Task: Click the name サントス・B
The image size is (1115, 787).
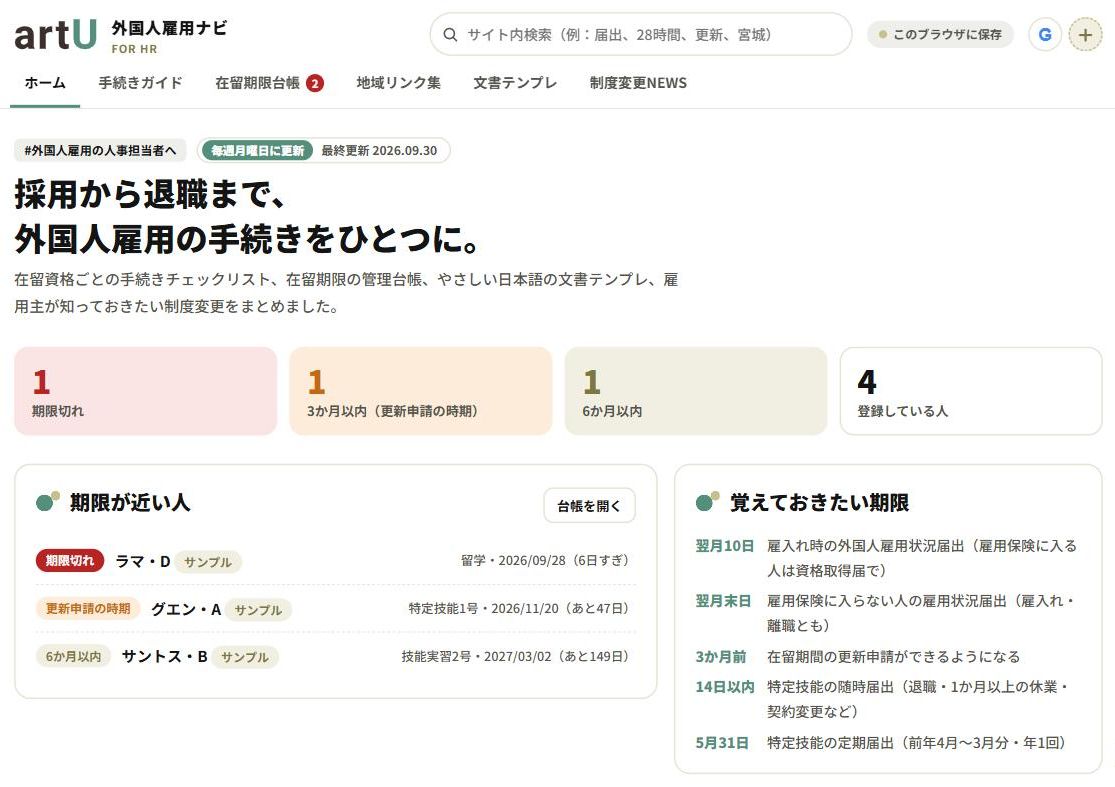Action: [165, 656]
